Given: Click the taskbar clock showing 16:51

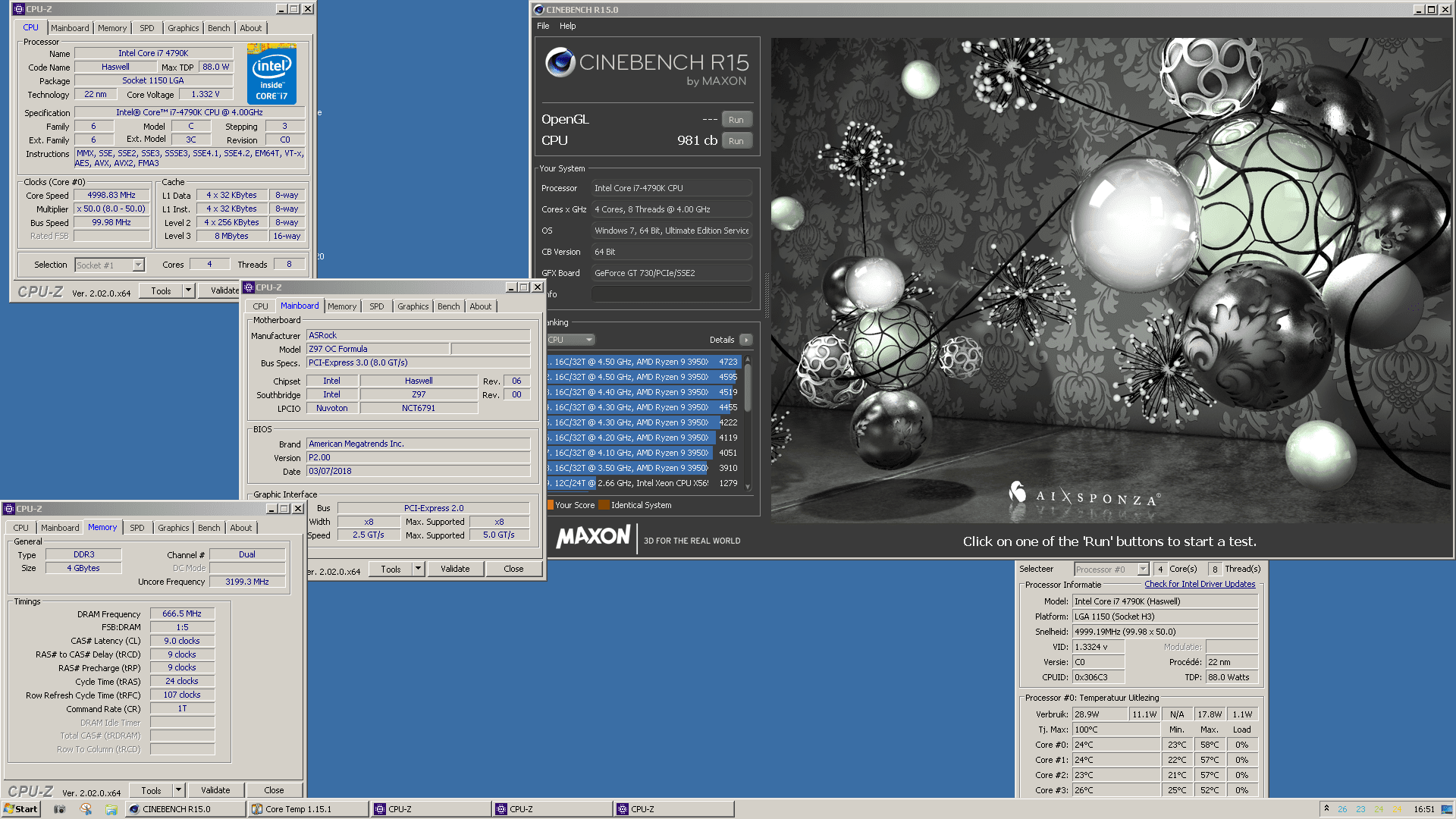Looking at the screenshot, I should [x=1423, y=809].
